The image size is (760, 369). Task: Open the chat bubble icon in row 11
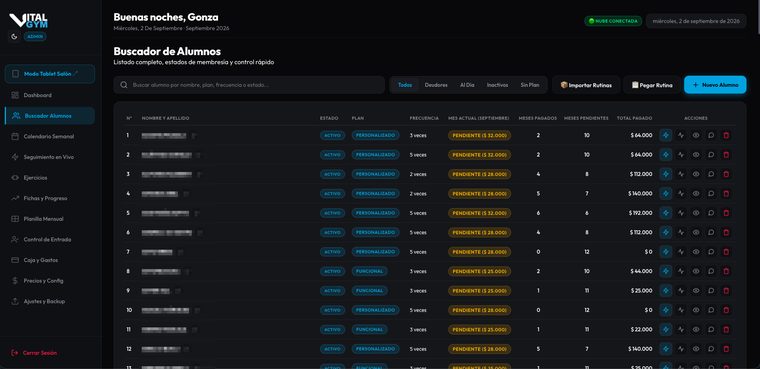pos(711,330)
